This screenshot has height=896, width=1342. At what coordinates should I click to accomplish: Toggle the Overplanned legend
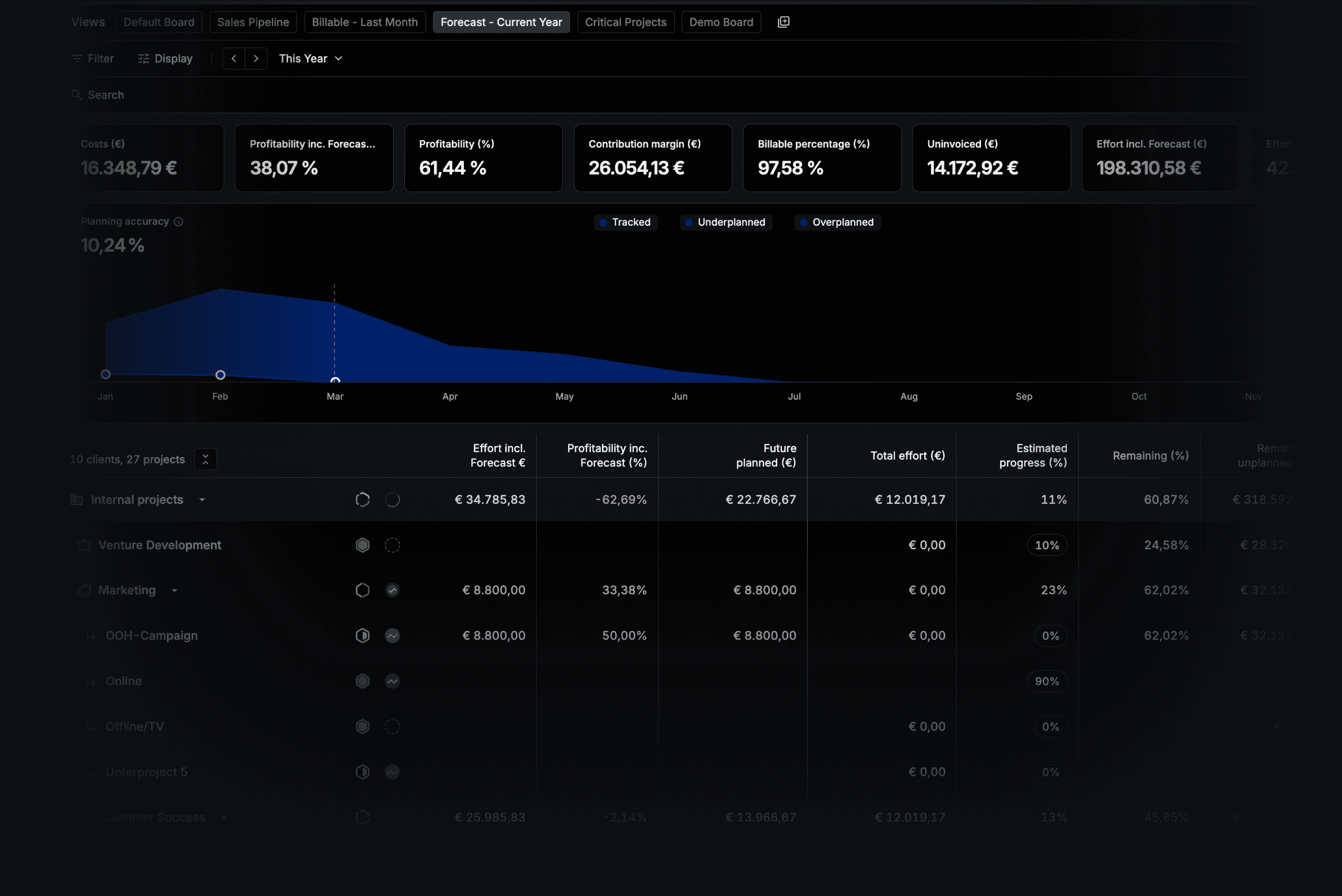point(837,222)
